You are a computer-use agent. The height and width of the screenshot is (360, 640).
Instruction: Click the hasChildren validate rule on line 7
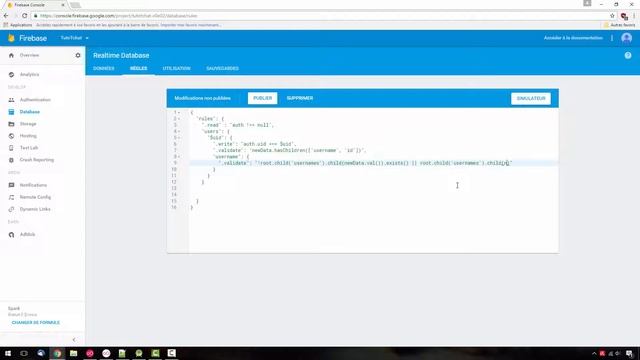pos(289,151)
